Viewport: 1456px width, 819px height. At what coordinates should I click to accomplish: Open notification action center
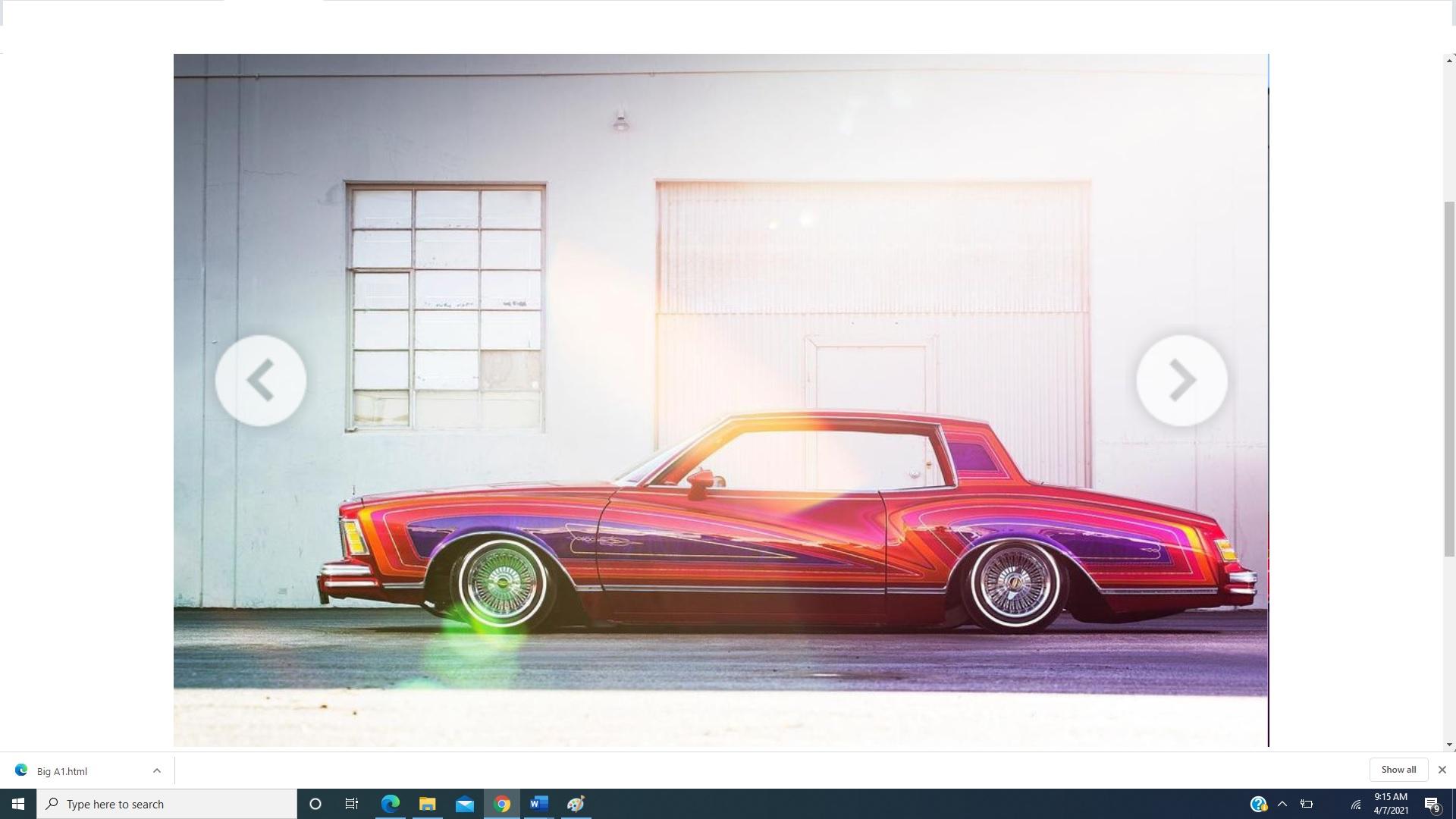(x=1432, y=805)
